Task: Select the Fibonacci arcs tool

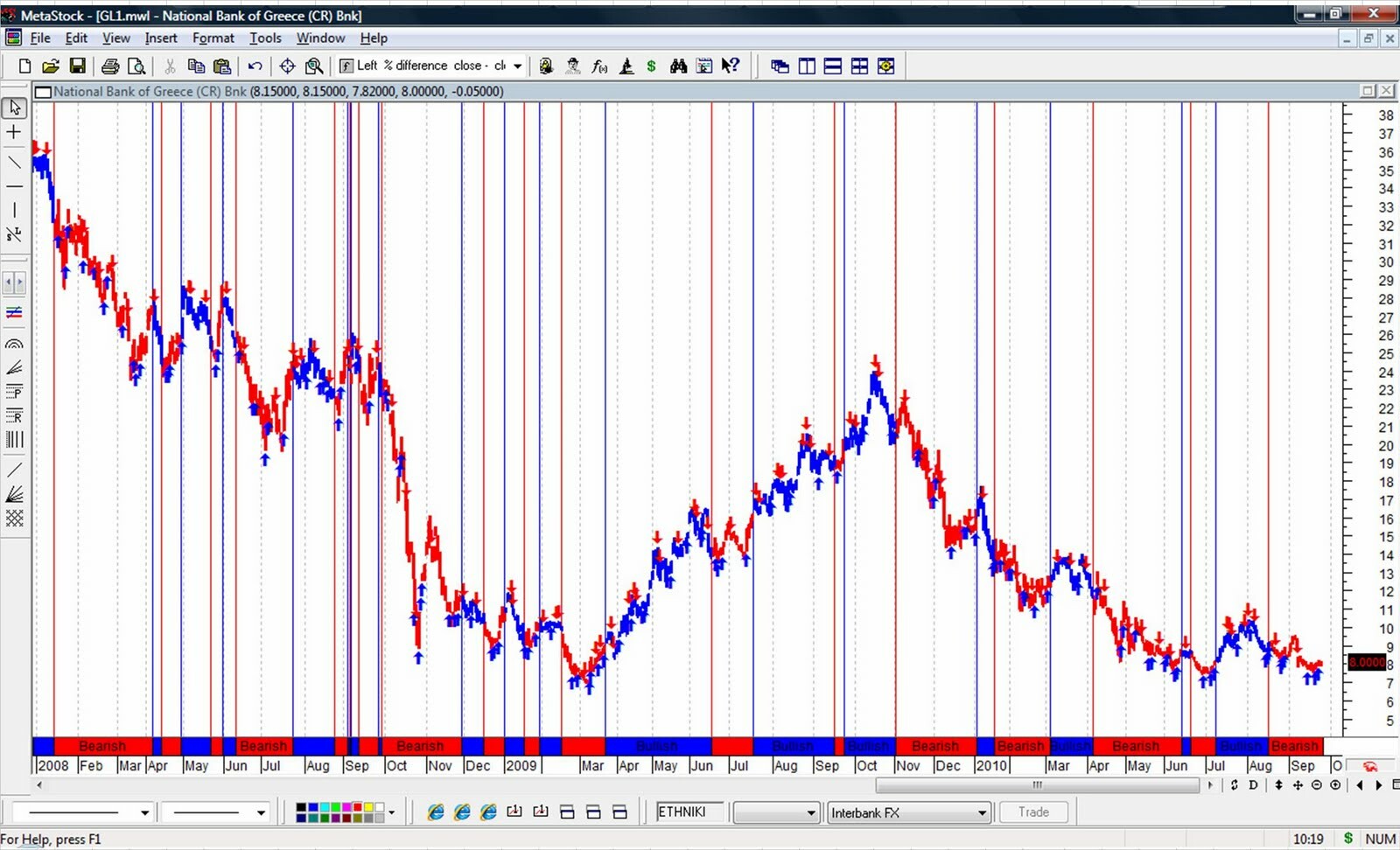Action: pos(14,344)
